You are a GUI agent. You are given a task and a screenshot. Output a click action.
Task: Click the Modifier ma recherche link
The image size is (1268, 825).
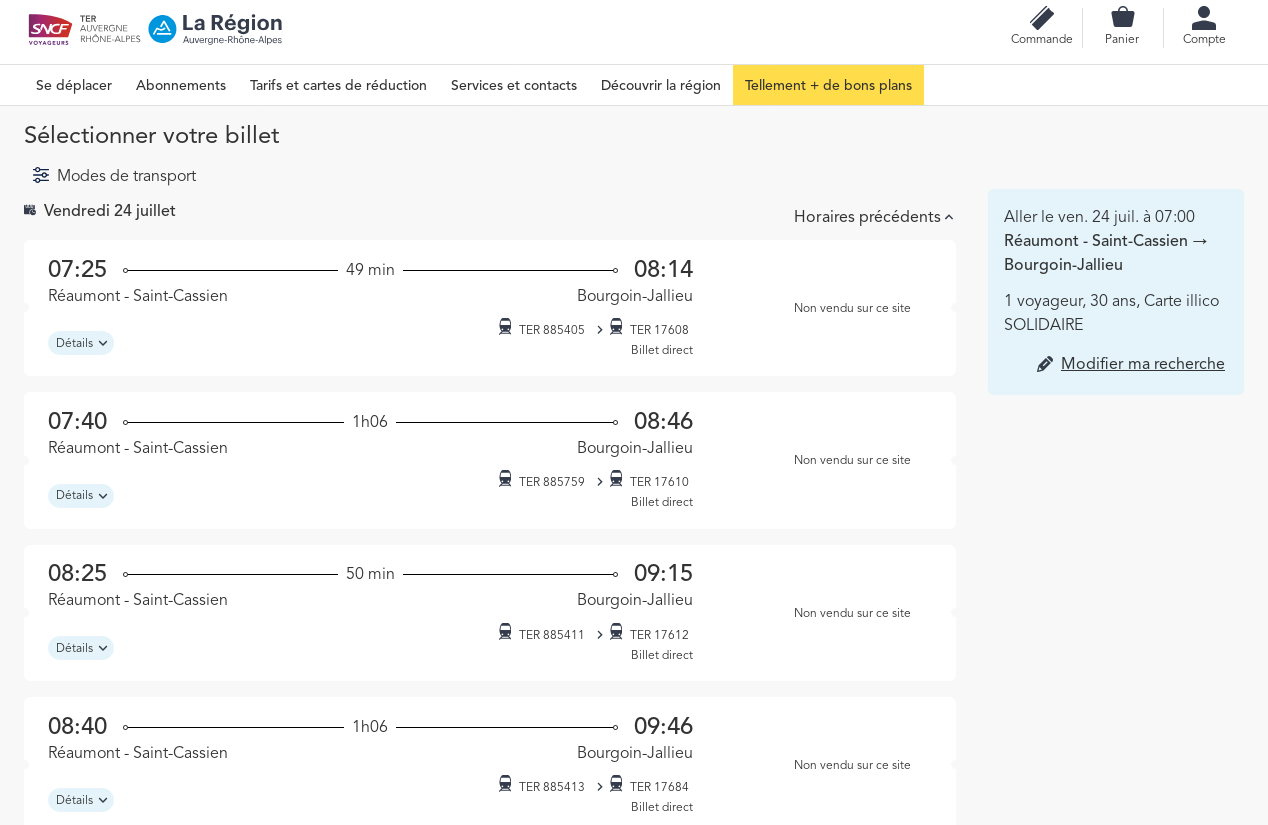click(1143, 364)
